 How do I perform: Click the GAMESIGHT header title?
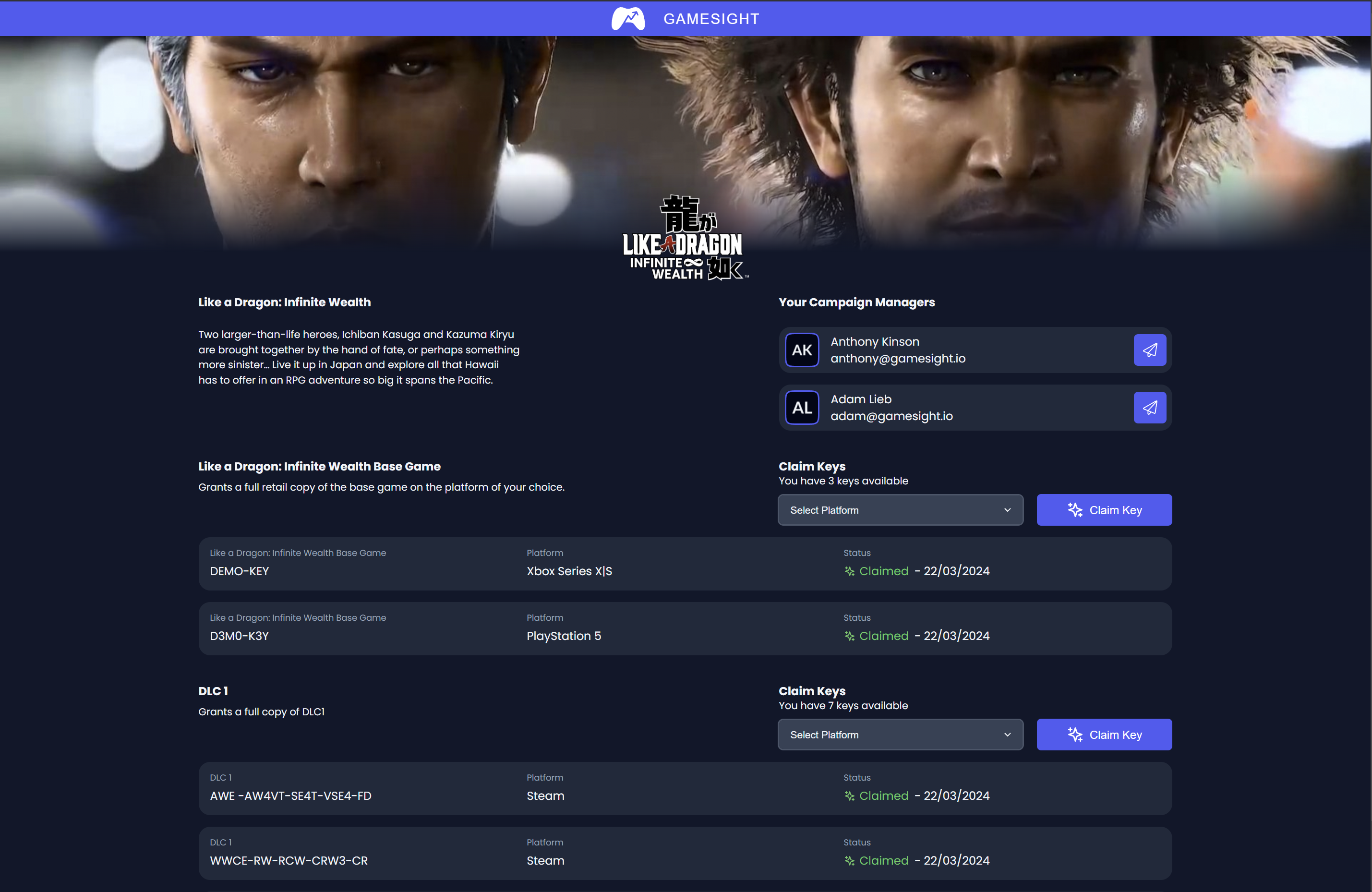tap(711, 19)
